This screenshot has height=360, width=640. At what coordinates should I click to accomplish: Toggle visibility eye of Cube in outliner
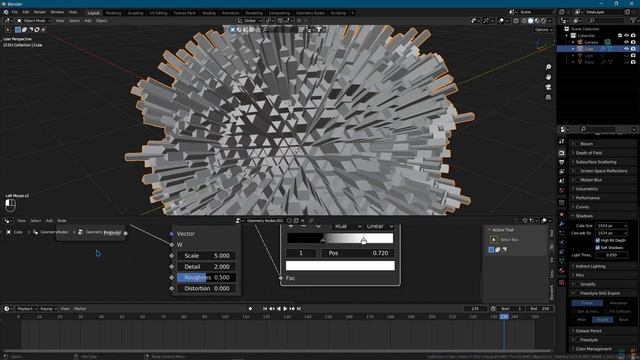click(x=626, y=49)
